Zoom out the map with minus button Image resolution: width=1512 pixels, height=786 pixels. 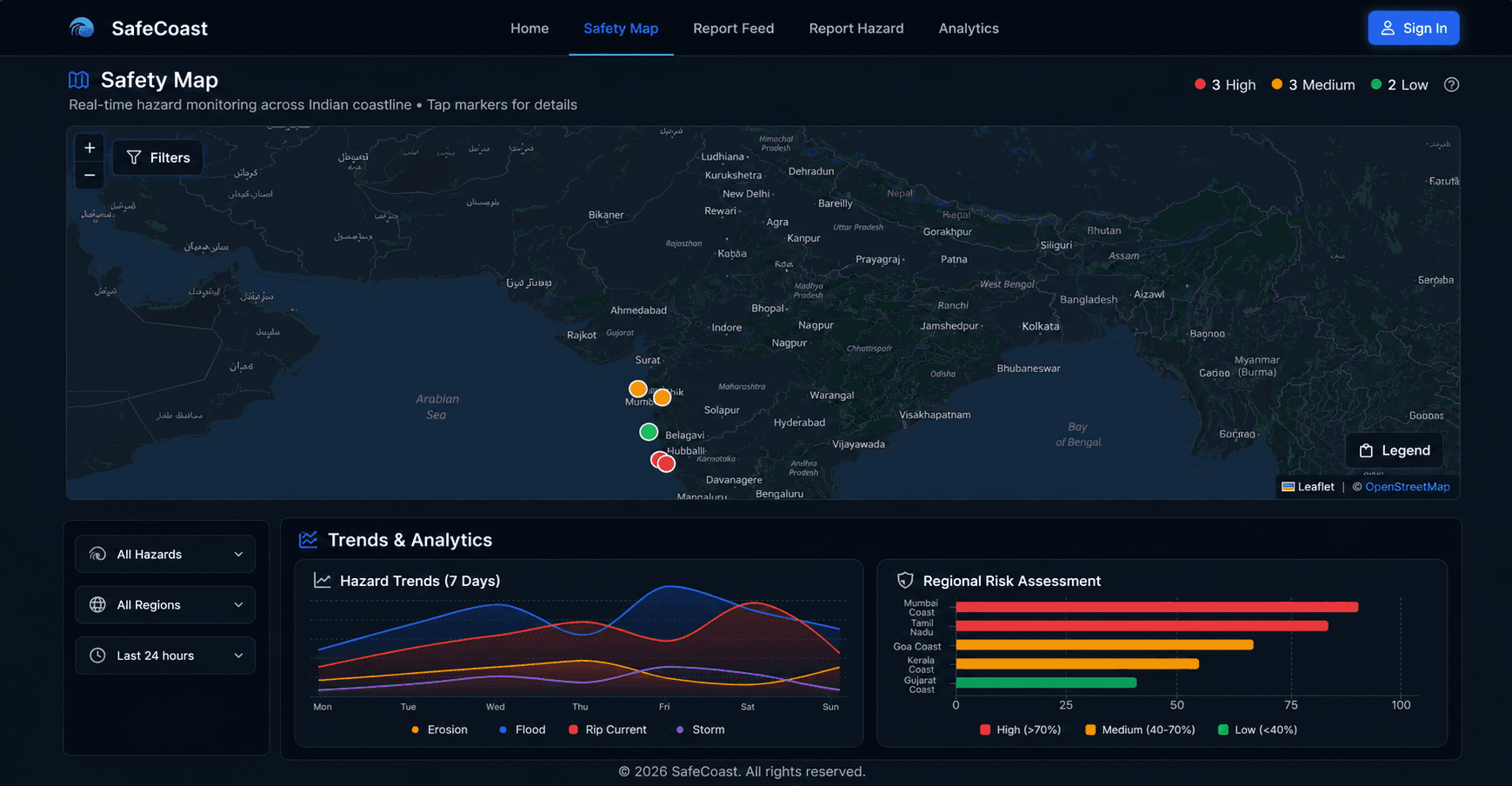pyautogui.click(x=90, y=176)
